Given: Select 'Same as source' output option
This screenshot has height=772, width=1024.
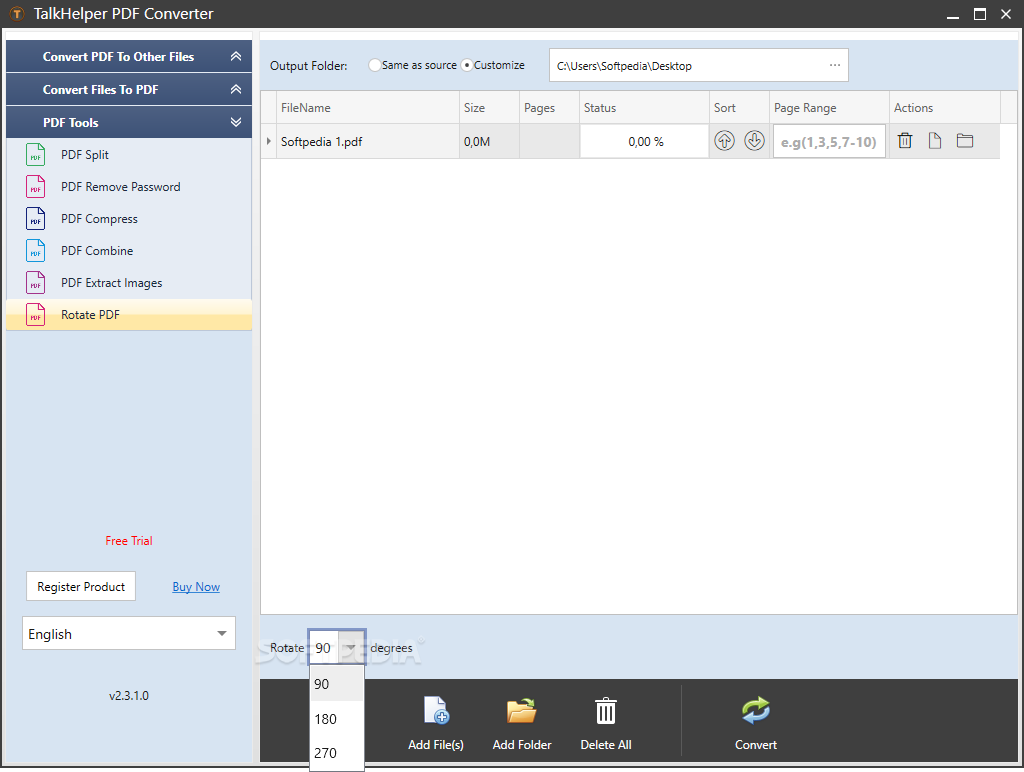Looking at the screenshot, I should tap(374, 65).
